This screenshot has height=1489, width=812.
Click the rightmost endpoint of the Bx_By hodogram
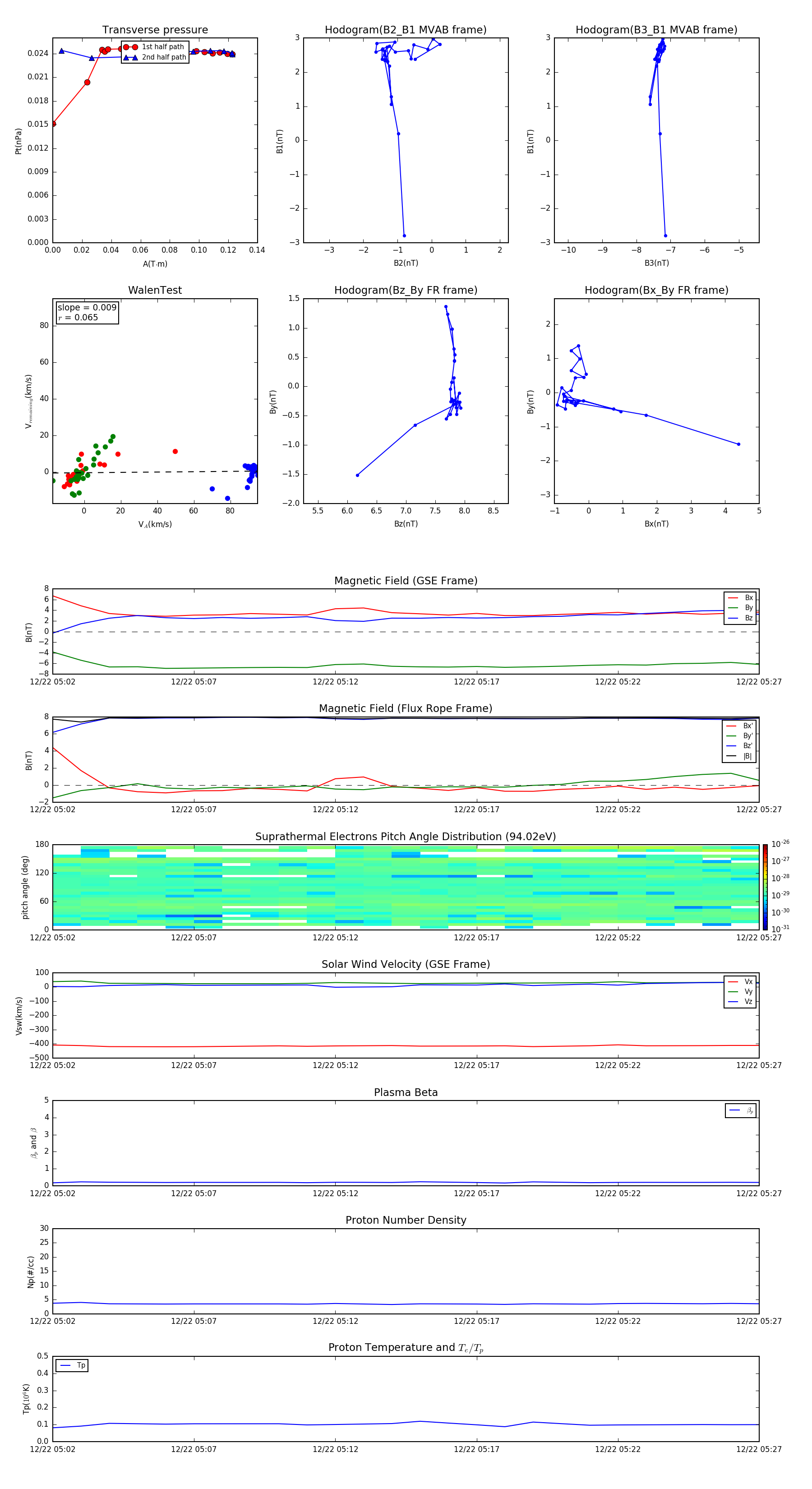(x=738, y=444)
